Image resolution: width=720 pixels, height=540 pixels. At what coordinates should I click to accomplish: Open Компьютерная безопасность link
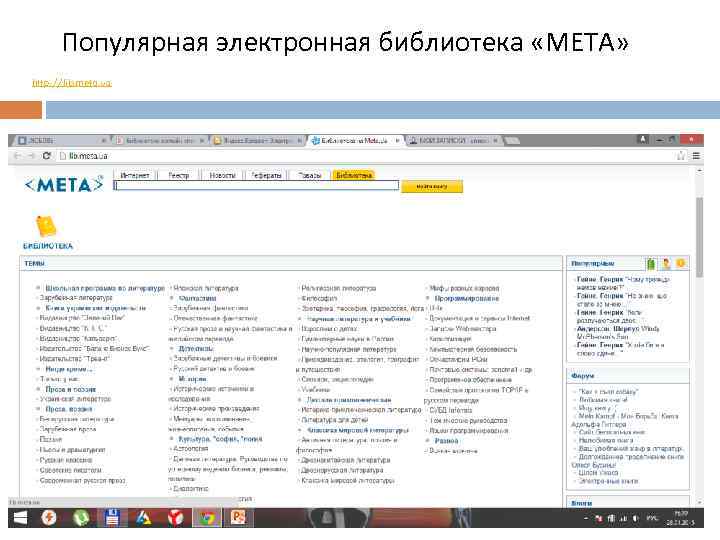coord(473,349)
